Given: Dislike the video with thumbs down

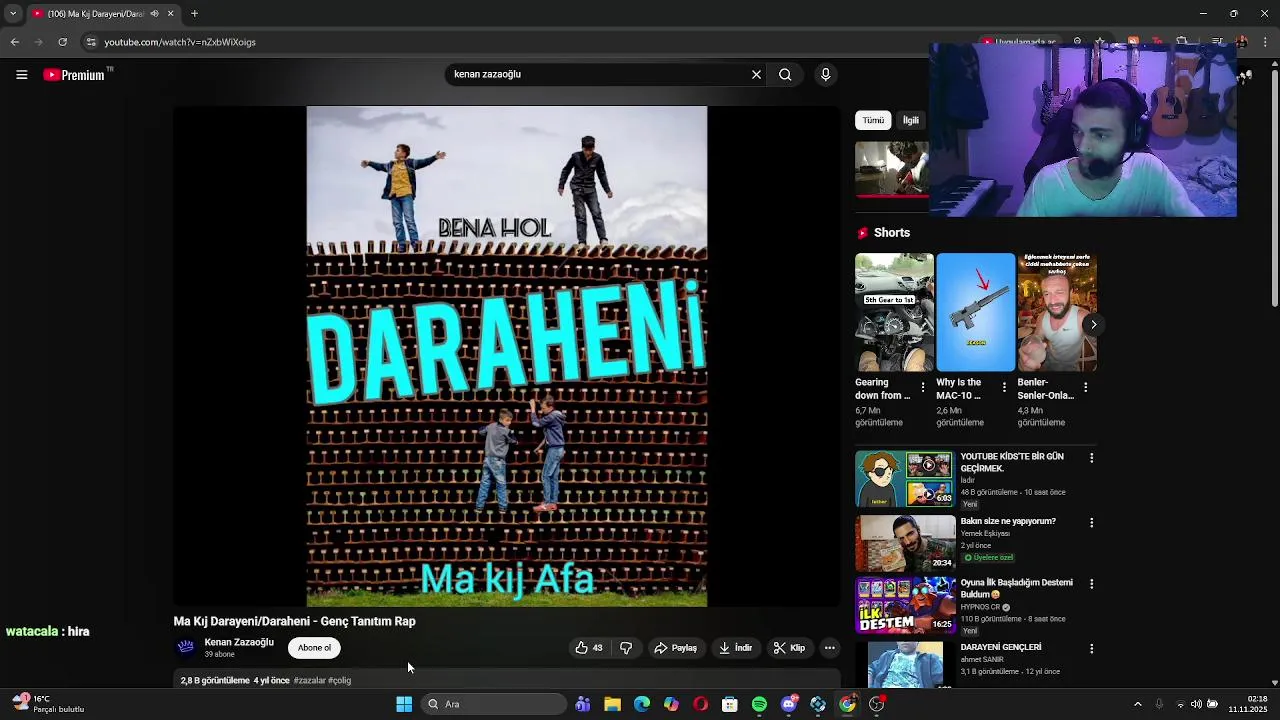Looking at the screenshot, I should (626, 648).
